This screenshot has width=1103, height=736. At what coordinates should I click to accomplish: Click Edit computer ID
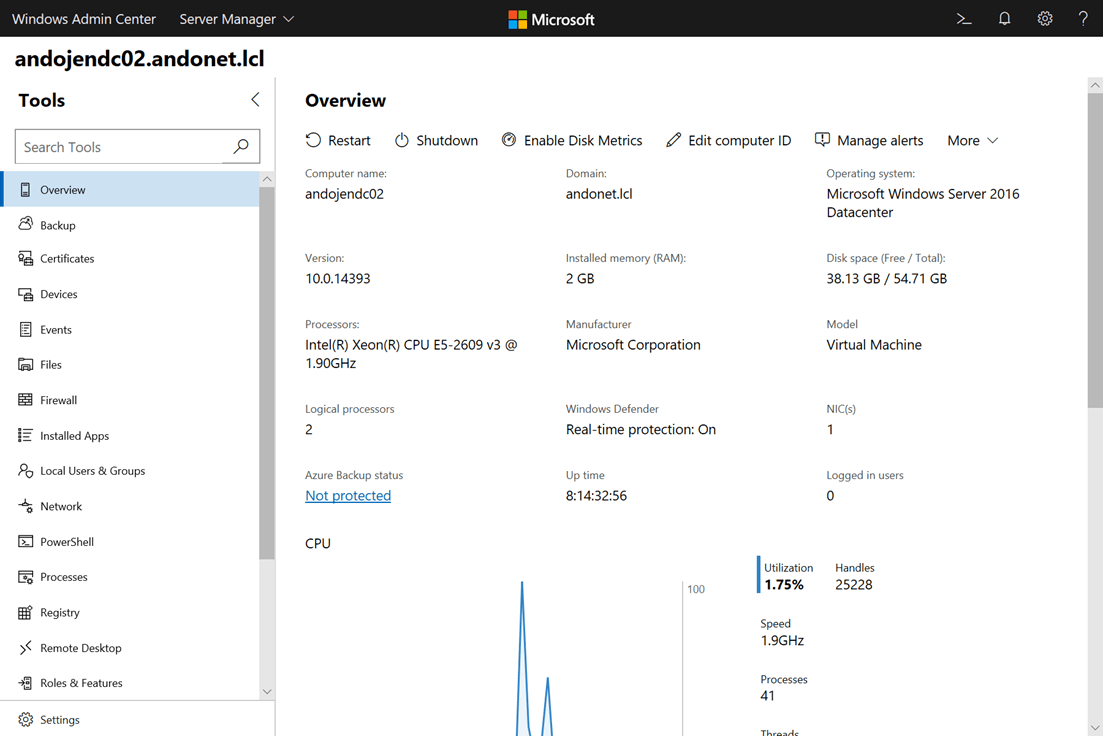pos(729,140)
